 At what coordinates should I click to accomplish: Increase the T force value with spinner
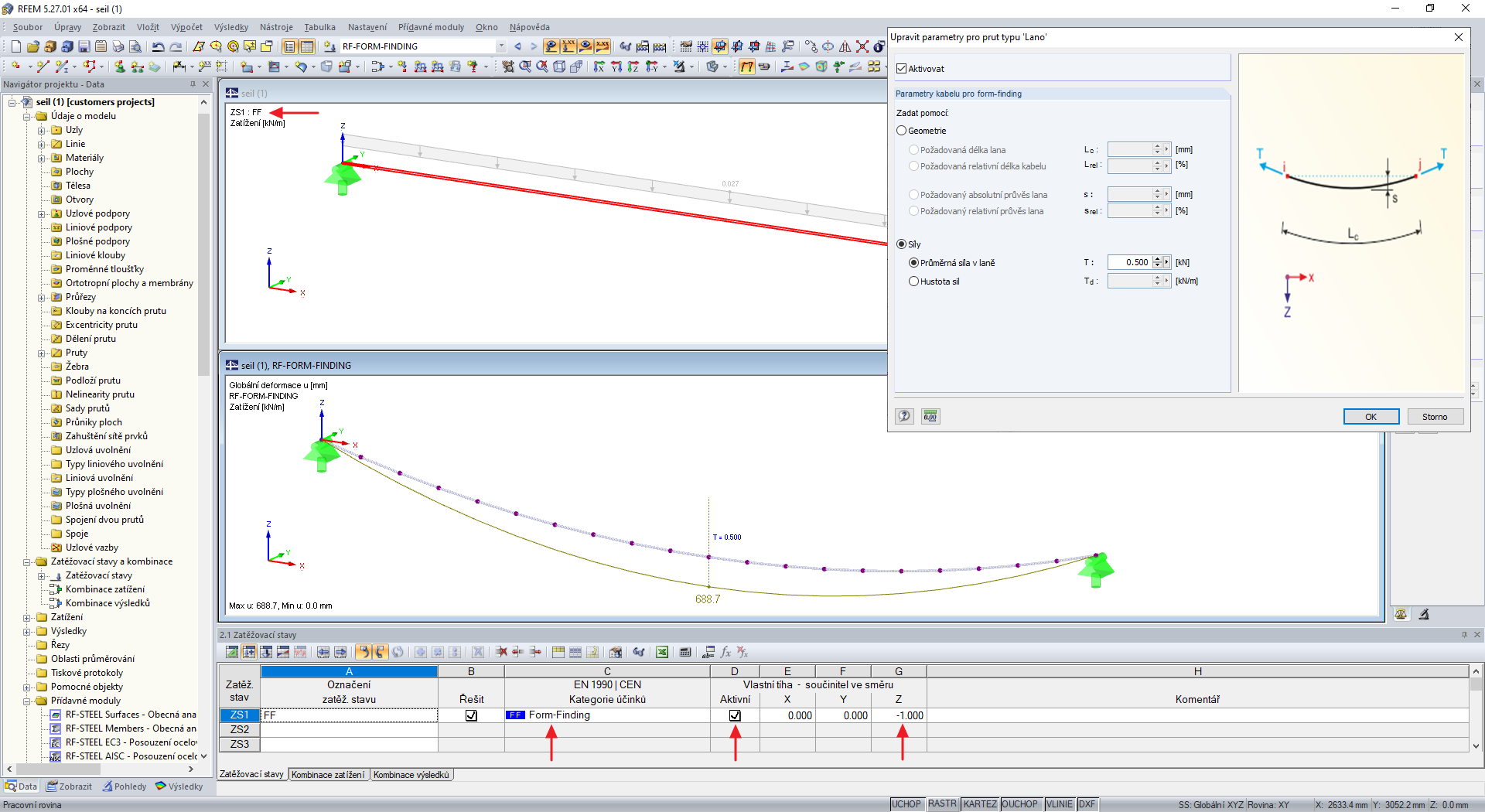1157,259
